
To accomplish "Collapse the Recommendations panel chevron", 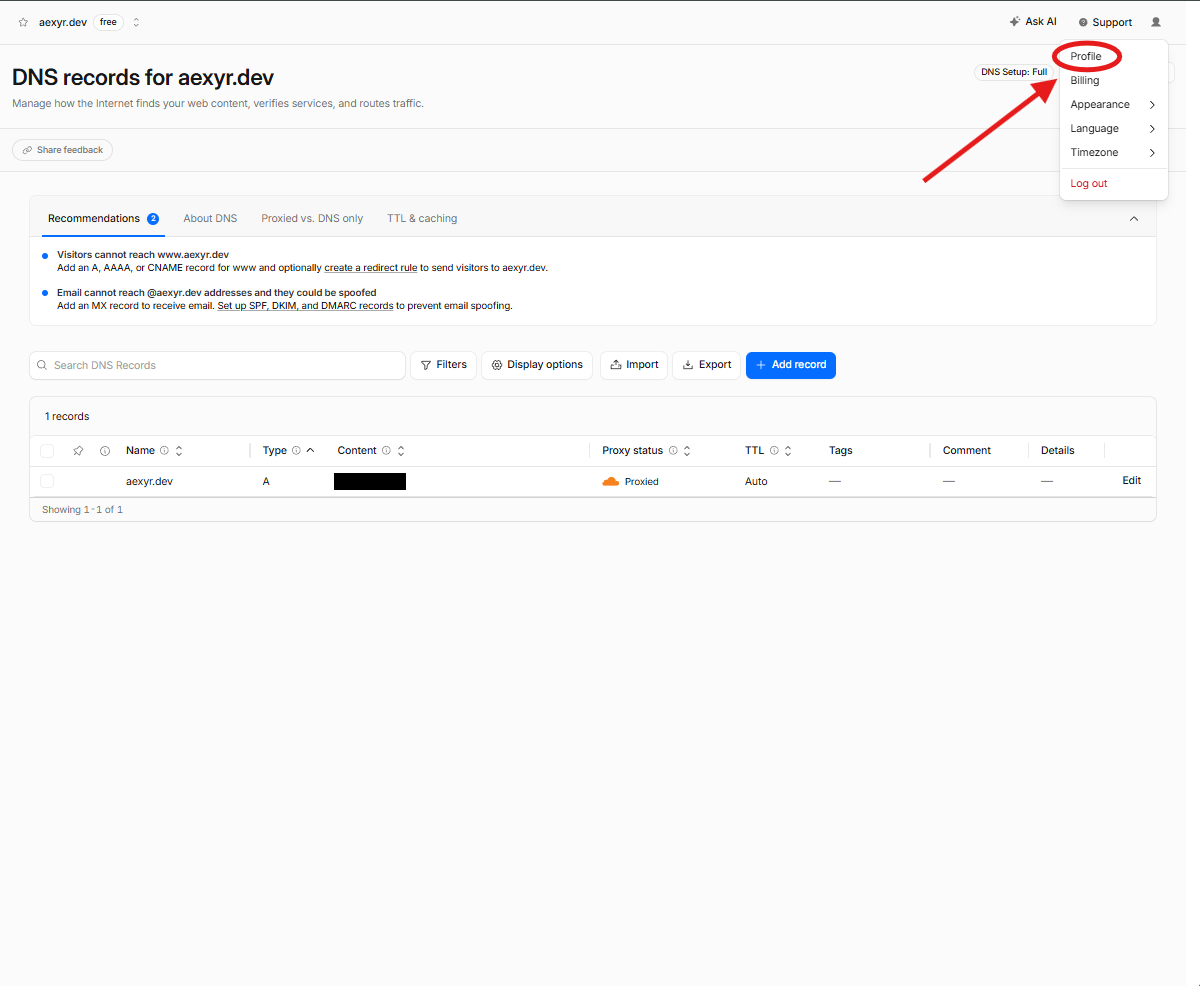I will (1134, 219).
